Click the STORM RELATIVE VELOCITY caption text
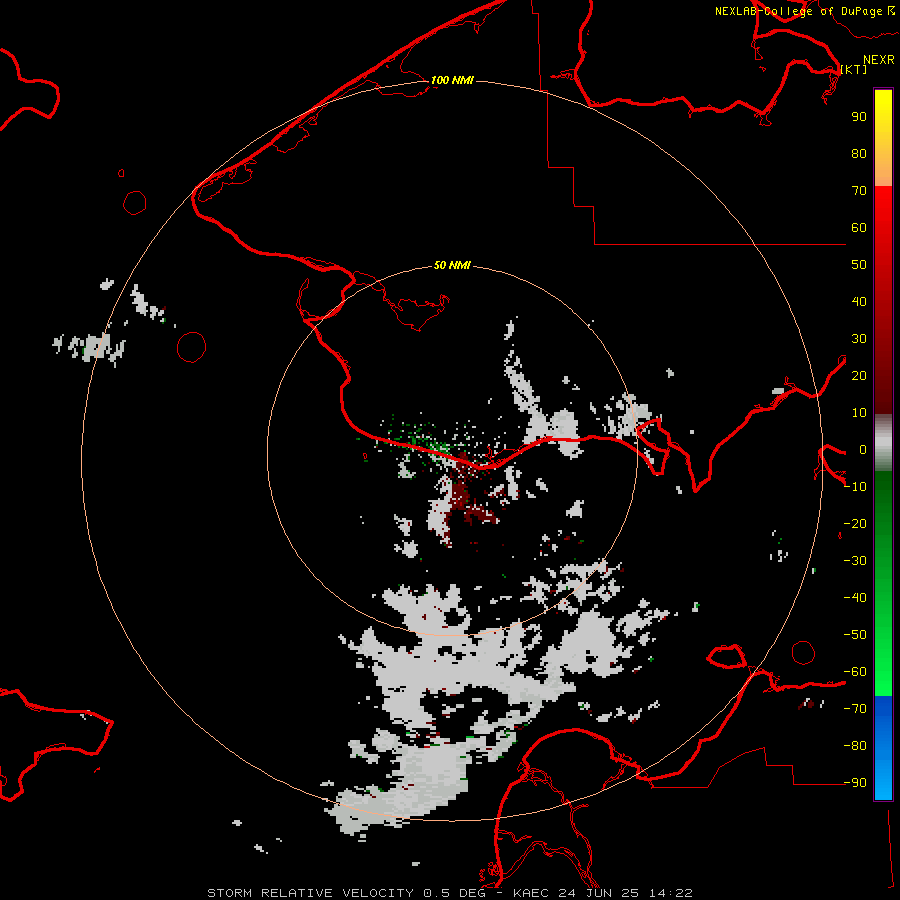 (x=311, y=893)
